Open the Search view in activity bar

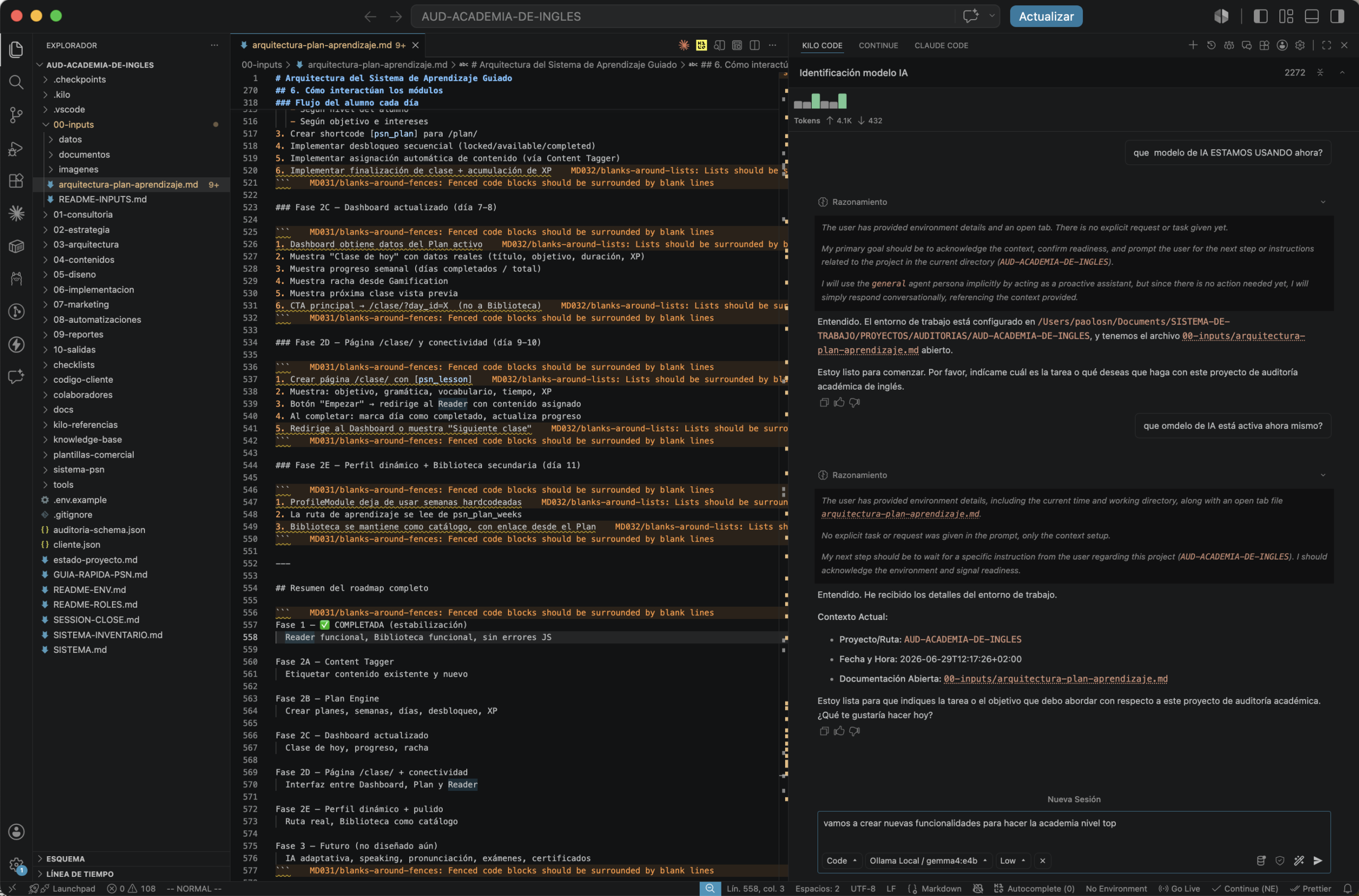pyautogui.click(x=16, y=82)
